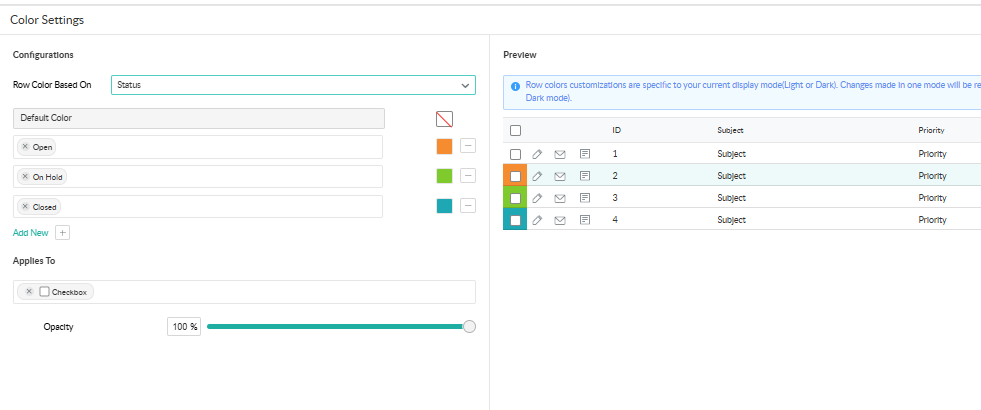Click the mail envelope icon in row 2
This screenshot has height=410, width=981.
(560, 176)
